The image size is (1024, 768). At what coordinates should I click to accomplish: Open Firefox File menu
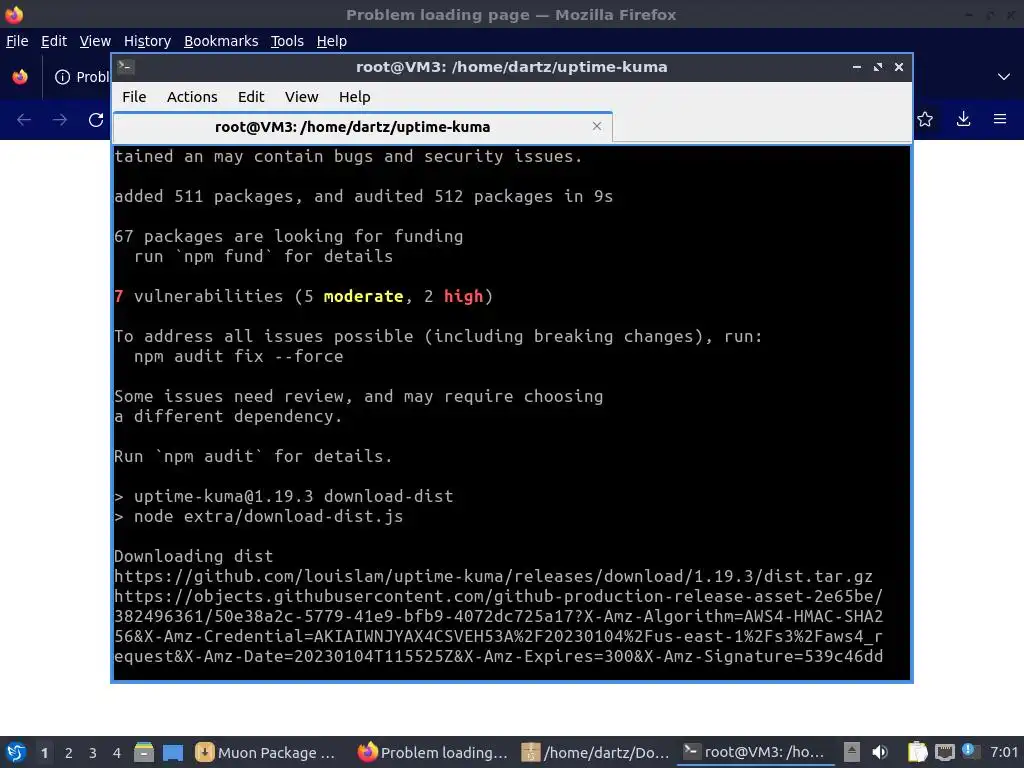pyautogui.click(x=17, y=41)
